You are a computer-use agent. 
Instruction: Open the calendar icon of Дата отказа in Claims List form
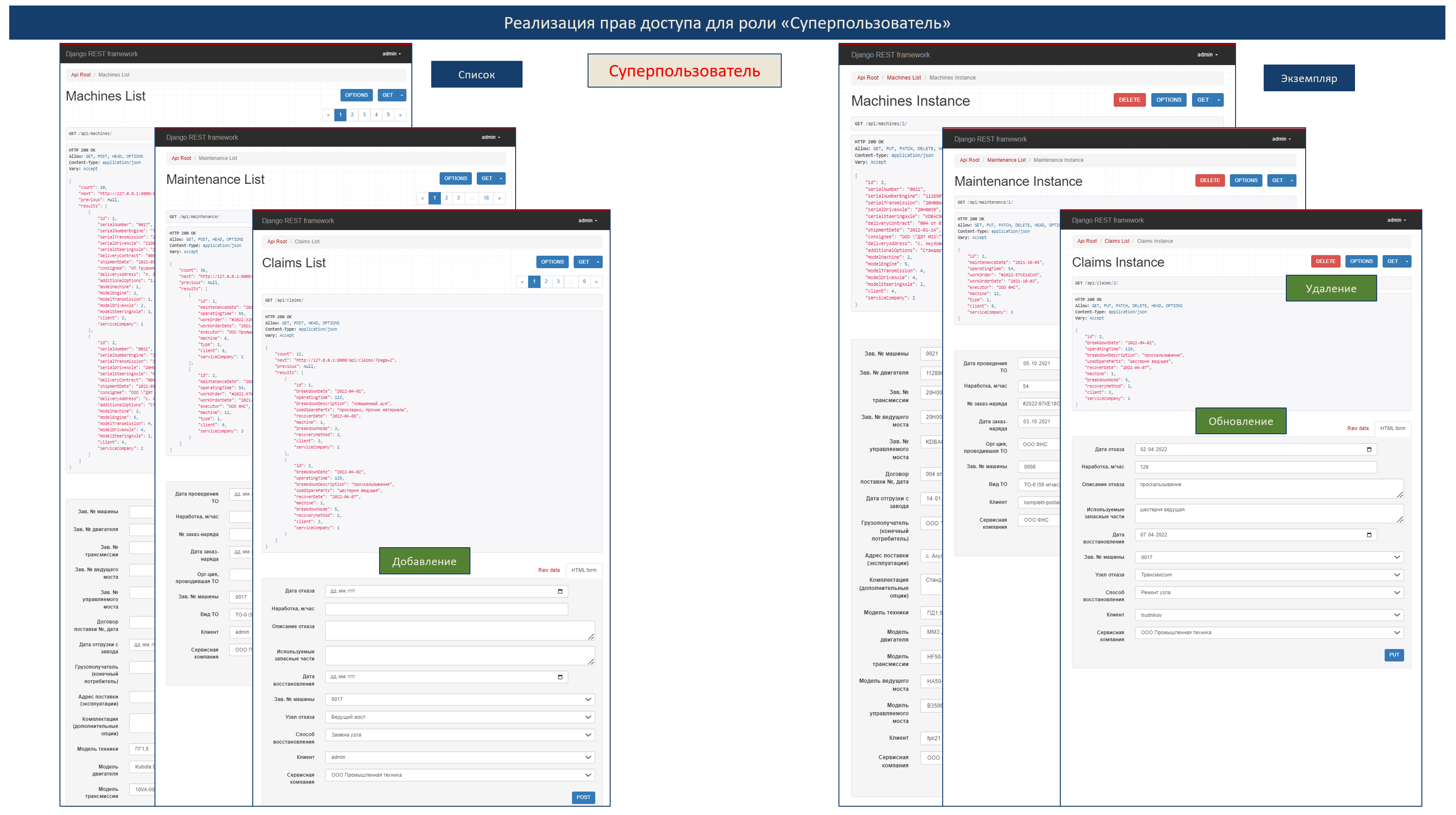(x=560, y=591)
